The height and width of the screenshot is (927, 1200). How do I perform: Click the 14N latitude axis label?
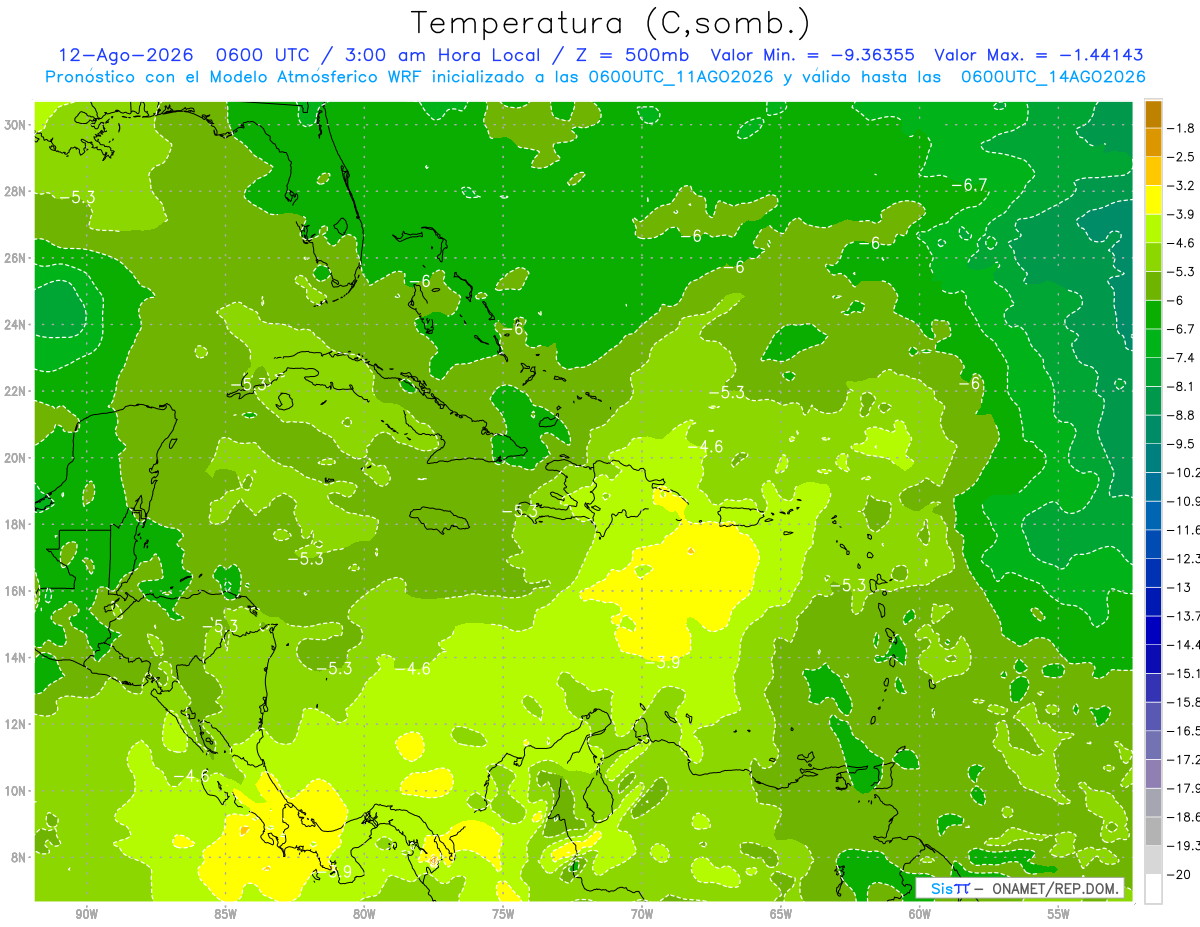(x=15, y=657)
